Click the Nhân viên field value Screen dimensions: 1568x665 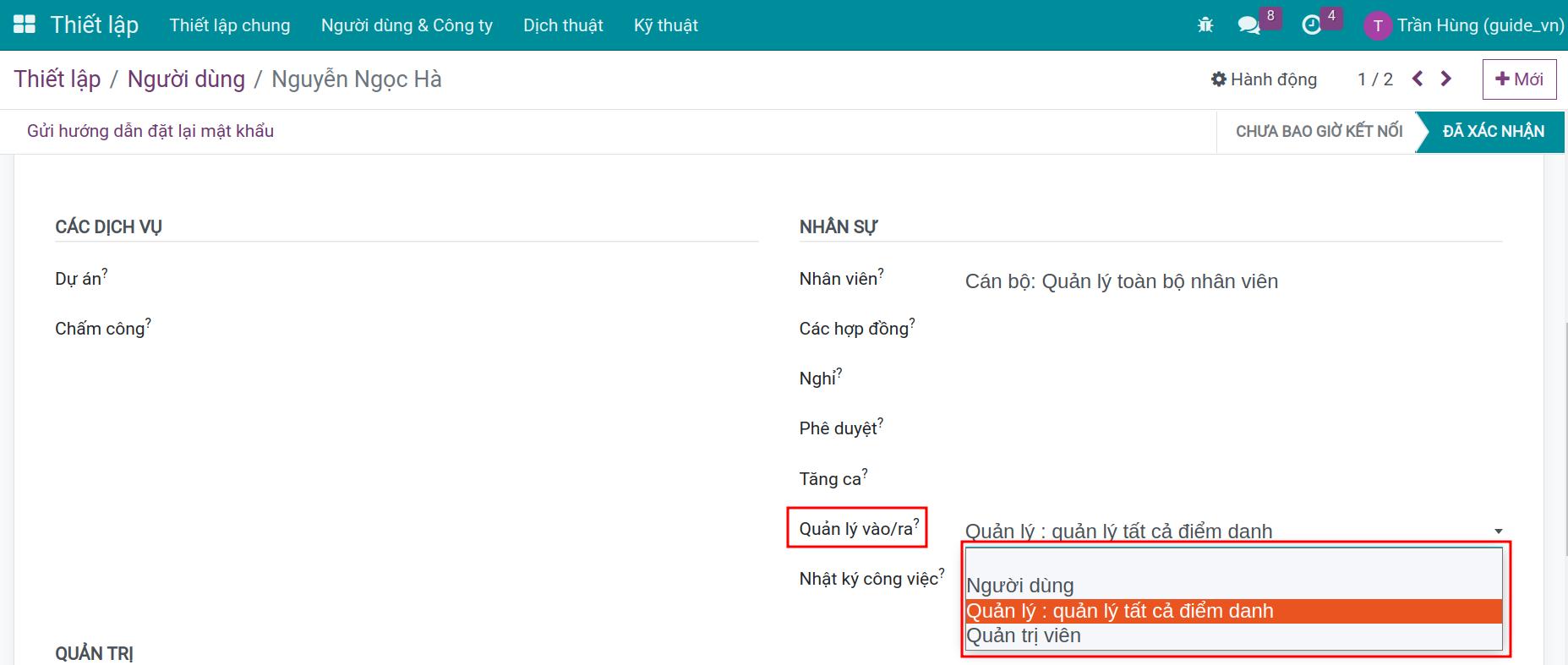tap(1121, 281)
